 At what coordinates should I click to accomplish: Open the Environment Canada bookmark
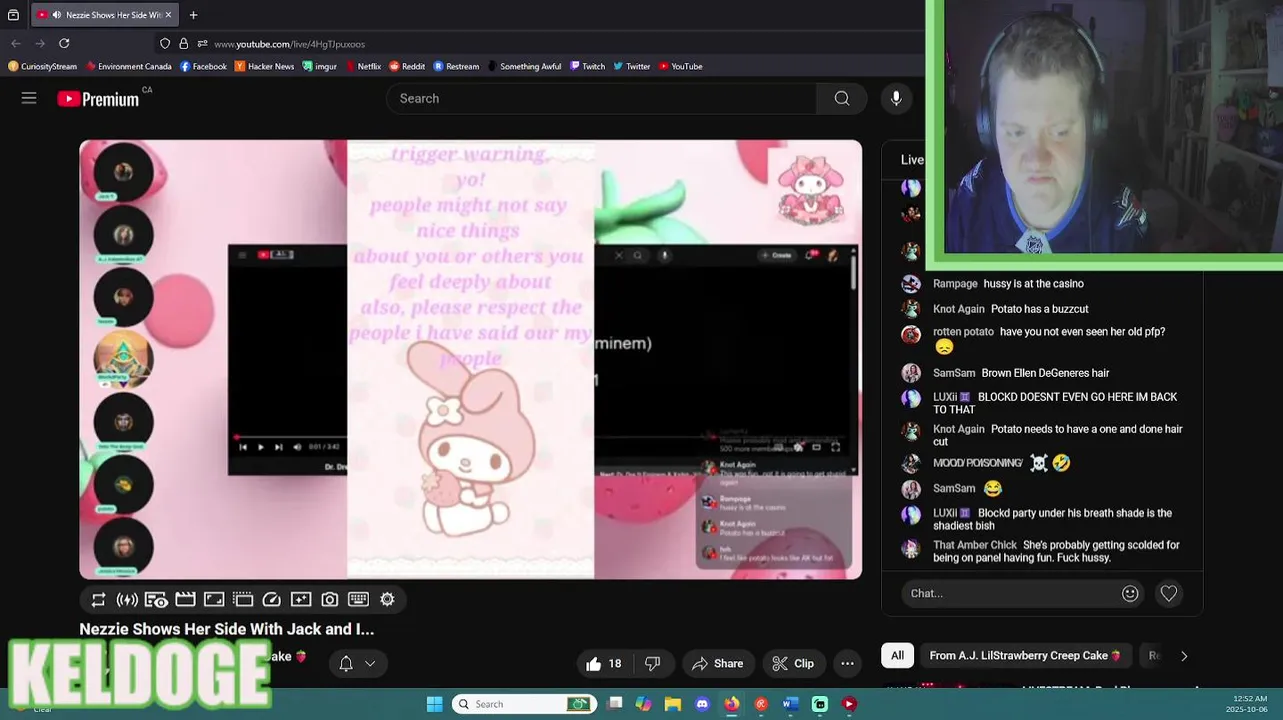(x=128, y=66)
